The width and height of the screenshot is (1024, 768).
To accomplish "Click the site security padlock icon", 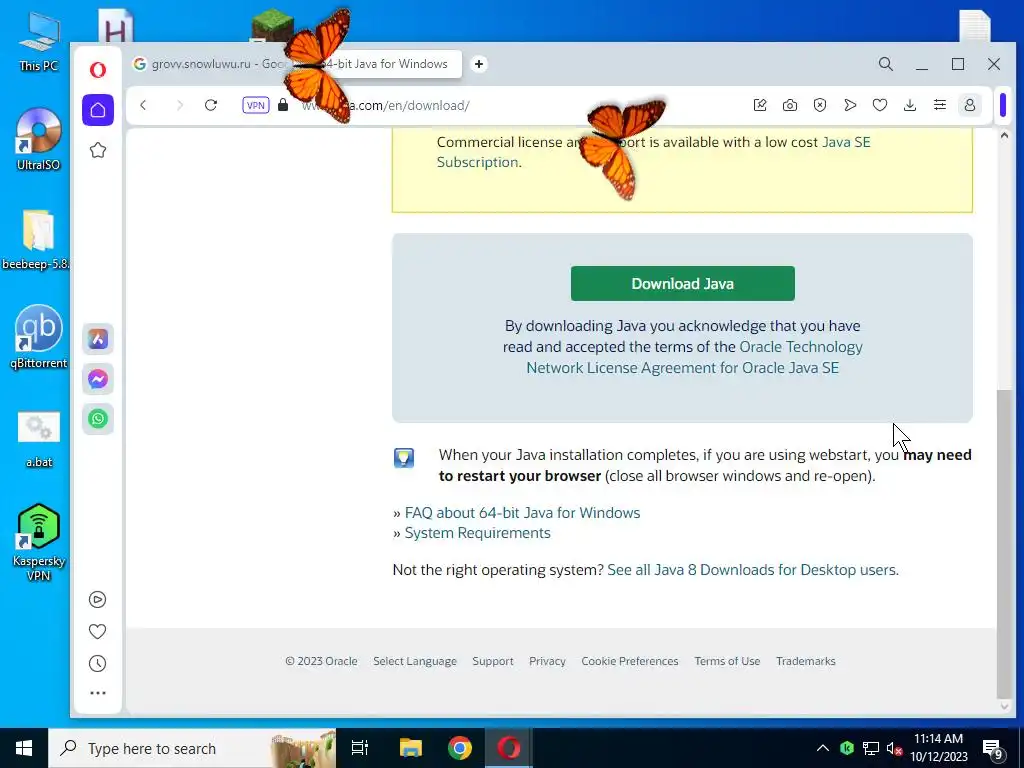I will (283, 105).
